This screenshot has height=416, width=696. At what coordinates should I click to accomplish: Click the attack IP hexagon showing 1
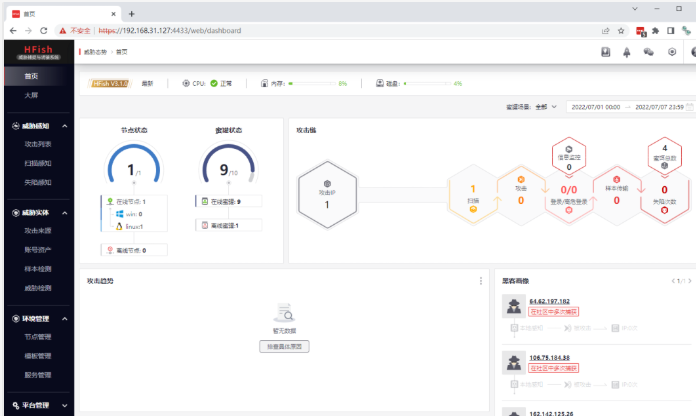point(327,194)
